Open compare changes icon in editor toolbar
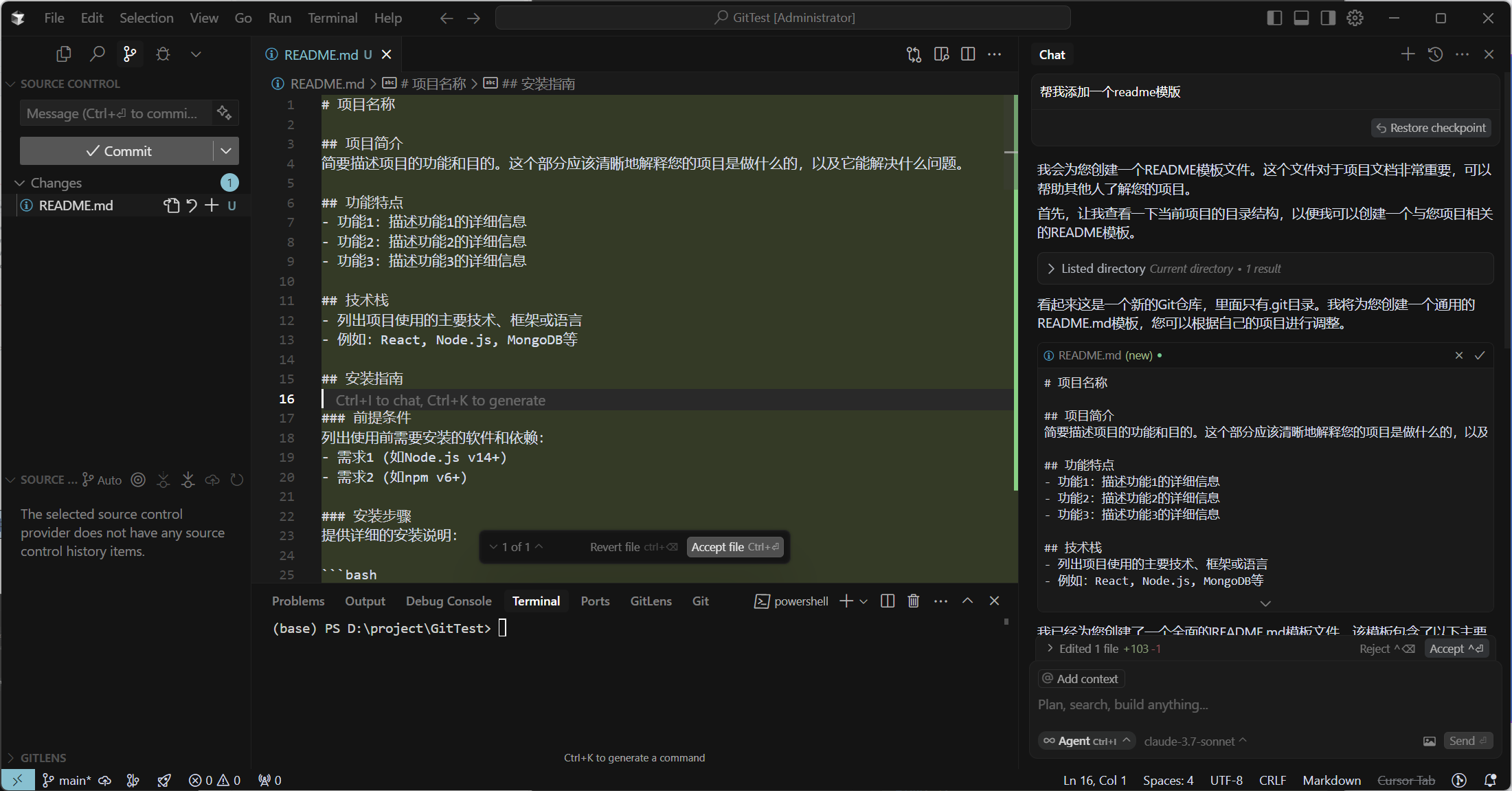Viewport: 1512px width, 791px height. (914, 54)
